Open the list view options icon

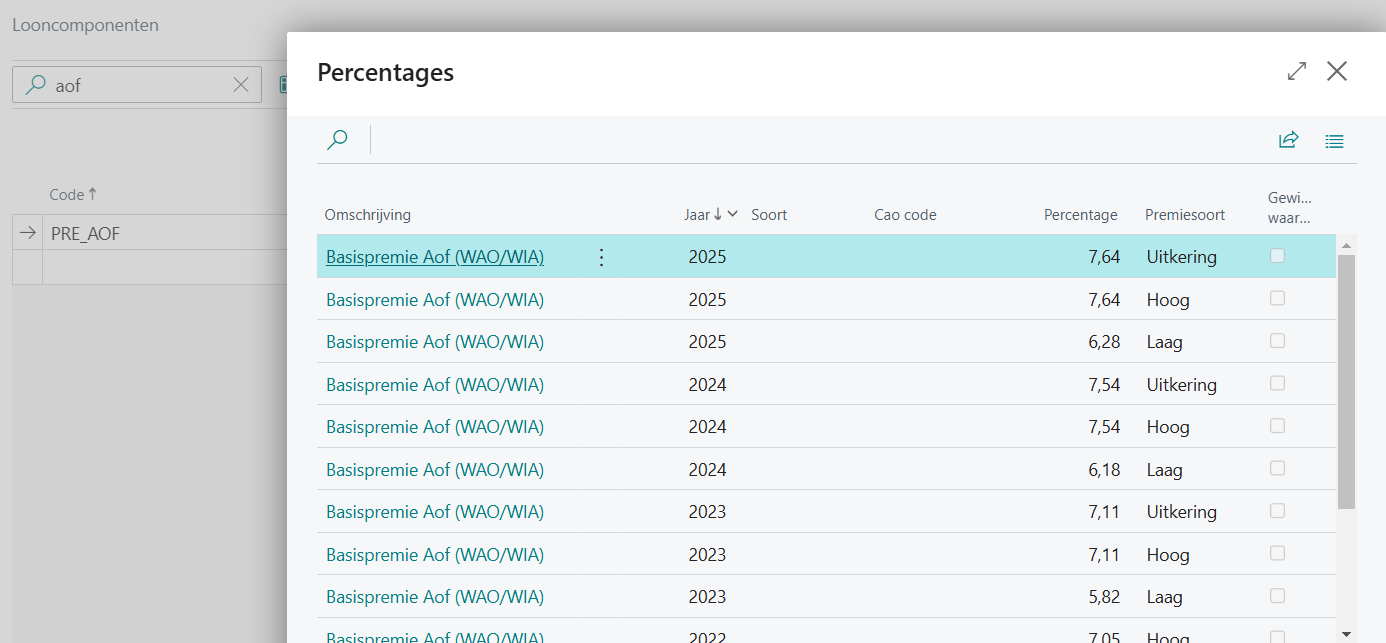click(1334, 141)
